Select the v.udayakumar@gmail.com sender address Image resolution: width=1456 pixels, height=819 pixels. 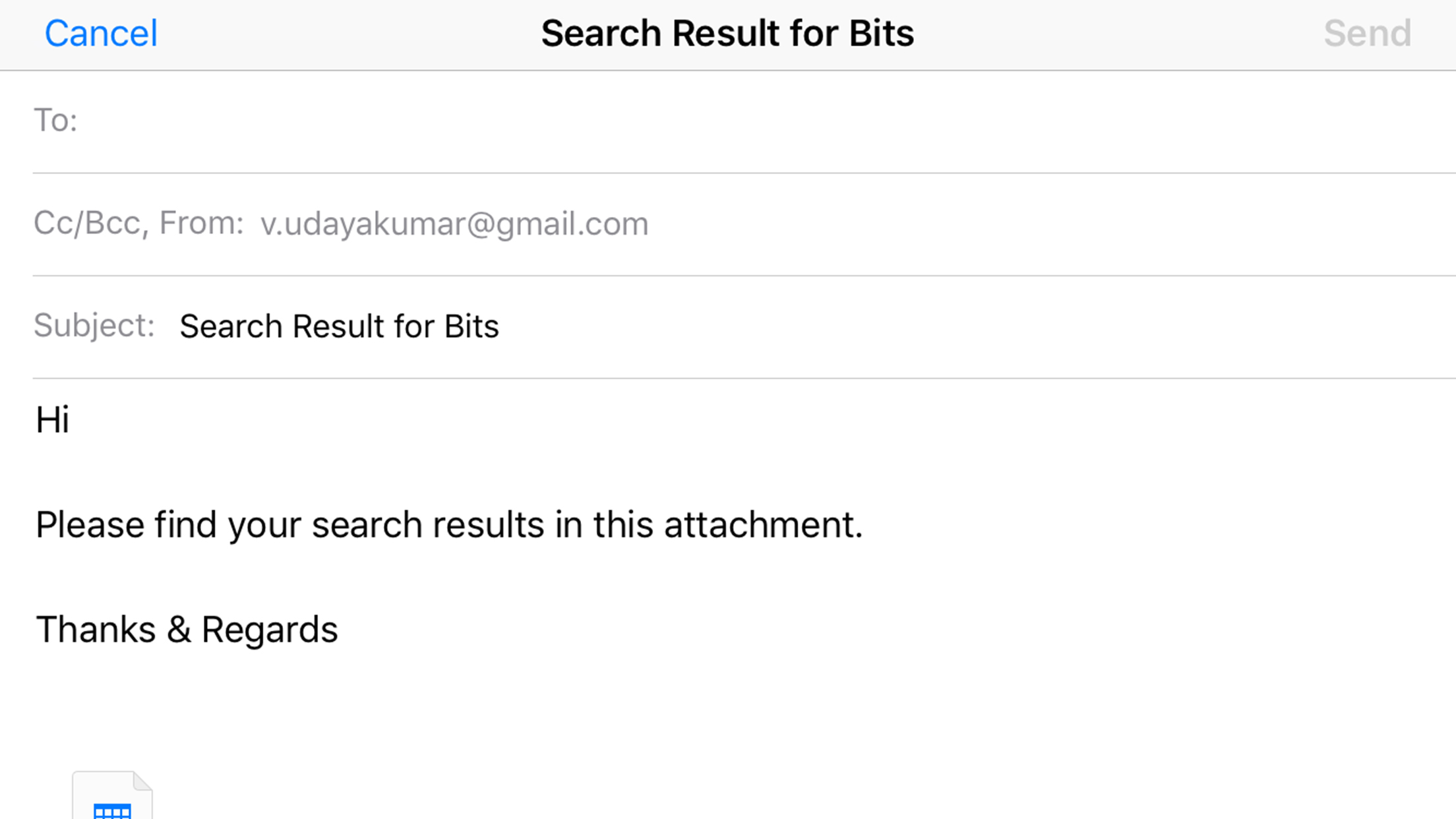coord(454,224)
